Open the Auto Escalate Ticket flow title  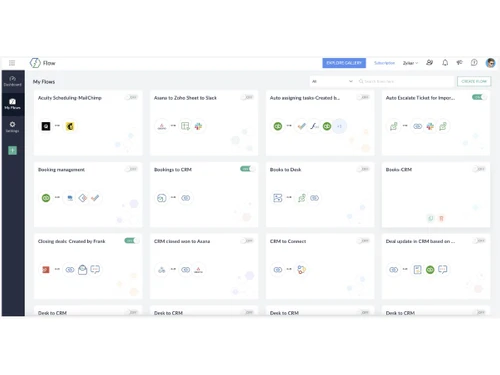pyautogui.click(x=420, y=98)
